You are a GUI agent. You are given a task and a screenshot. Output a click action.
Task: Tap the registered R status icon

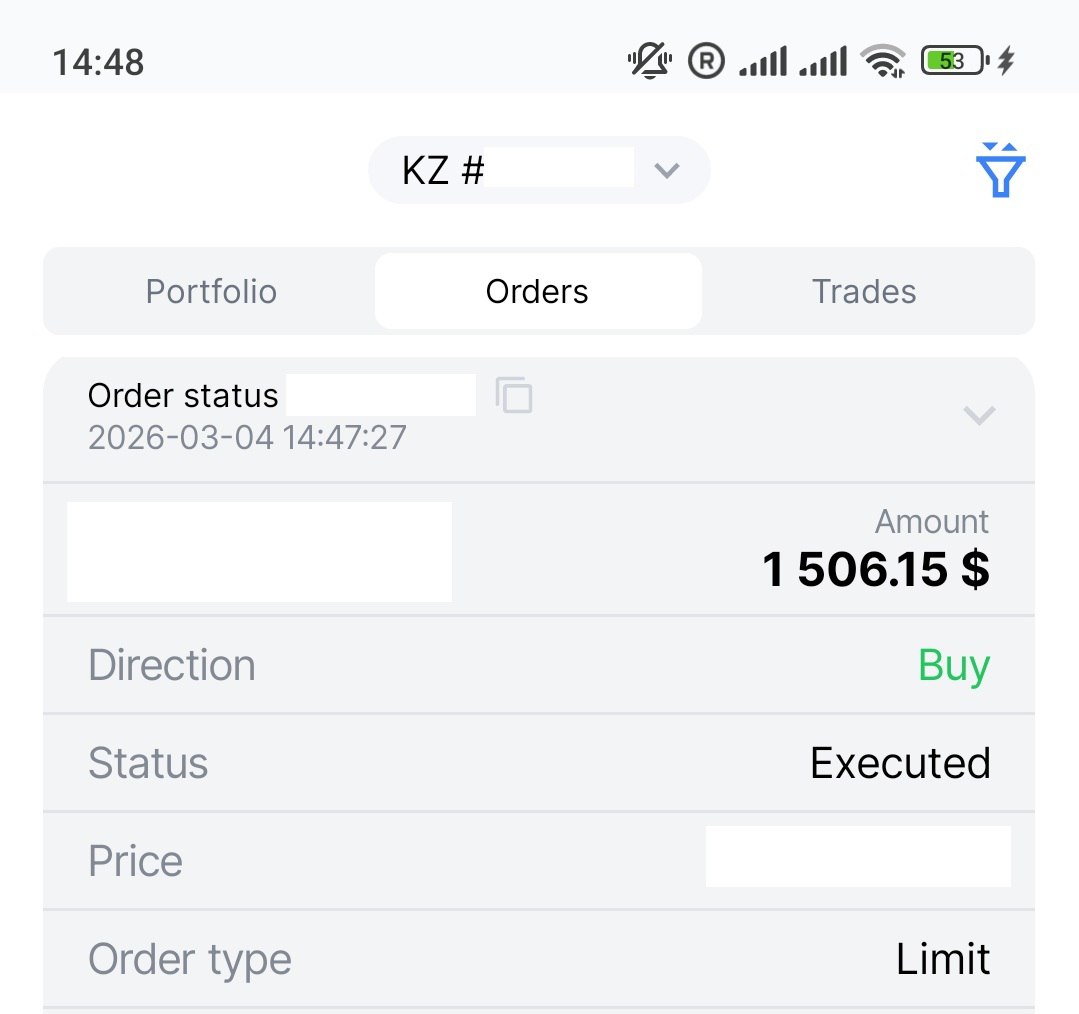(706, 62)
